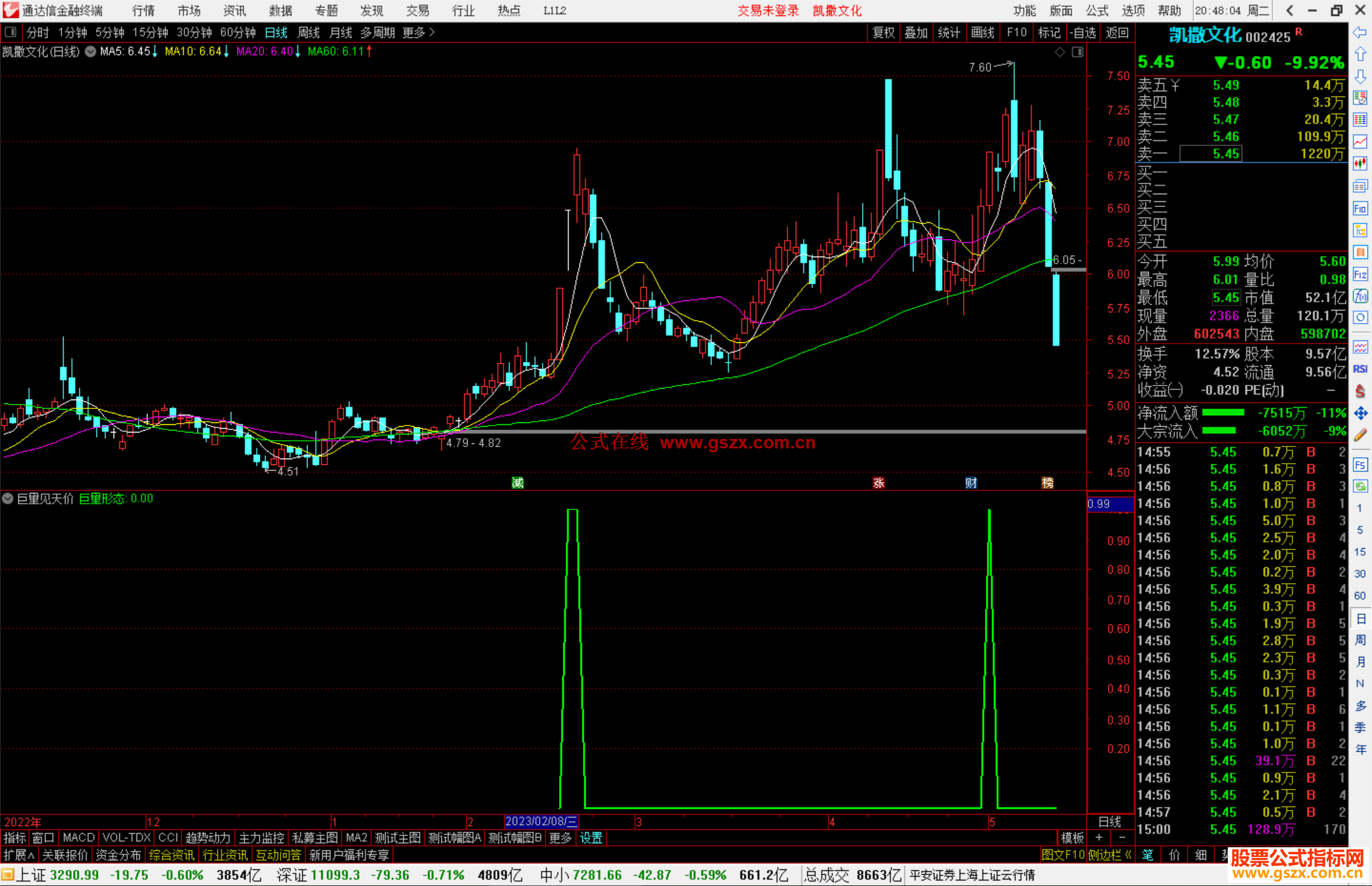Click the 2023/02/08 date marker on timeline

click(541, 822)
